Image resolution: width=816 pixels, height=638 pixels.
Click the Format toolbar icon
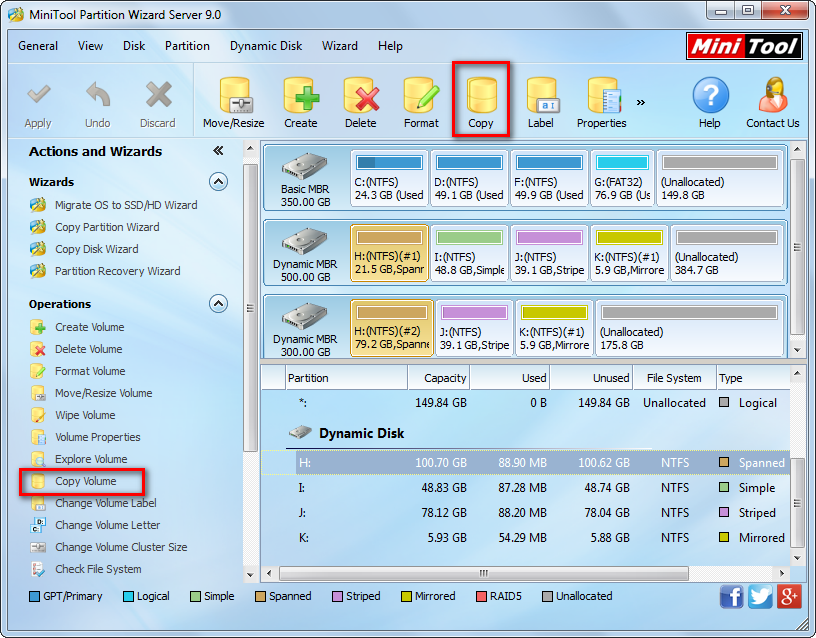tap(422, 95)
